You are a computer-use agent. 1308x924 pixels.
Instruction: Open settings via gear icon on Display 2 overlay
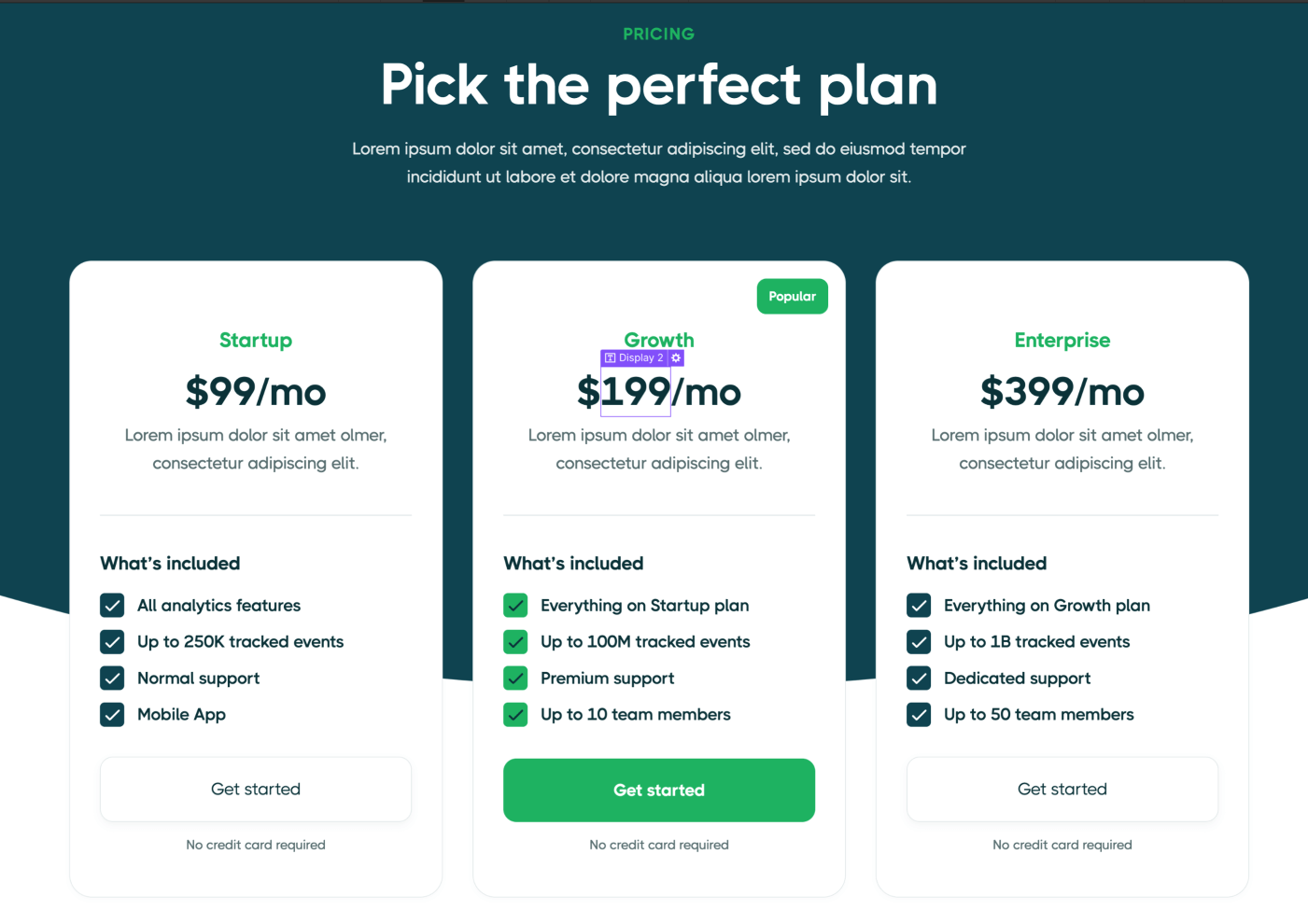675,357
